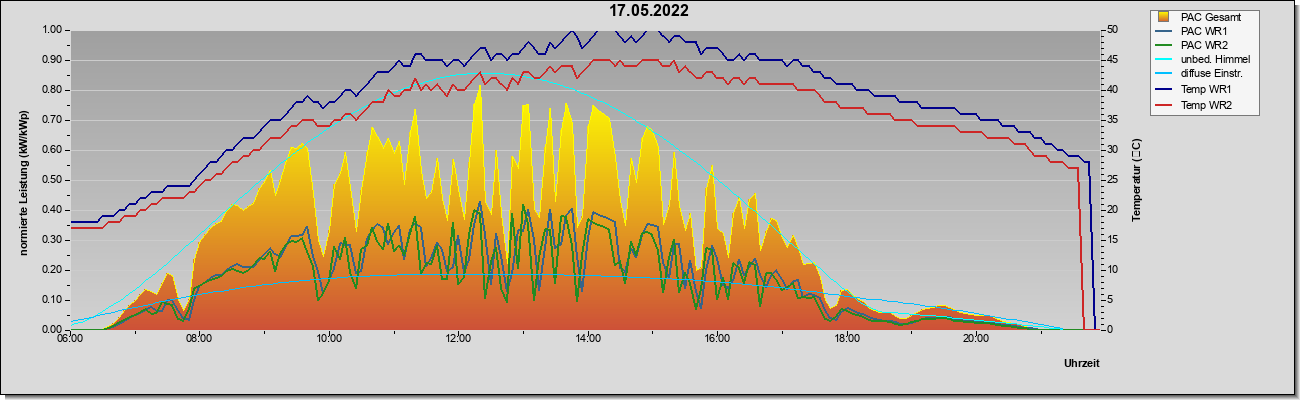Click the 06:00 time axis label
1300x400 pixels.
tap(70, 339)
